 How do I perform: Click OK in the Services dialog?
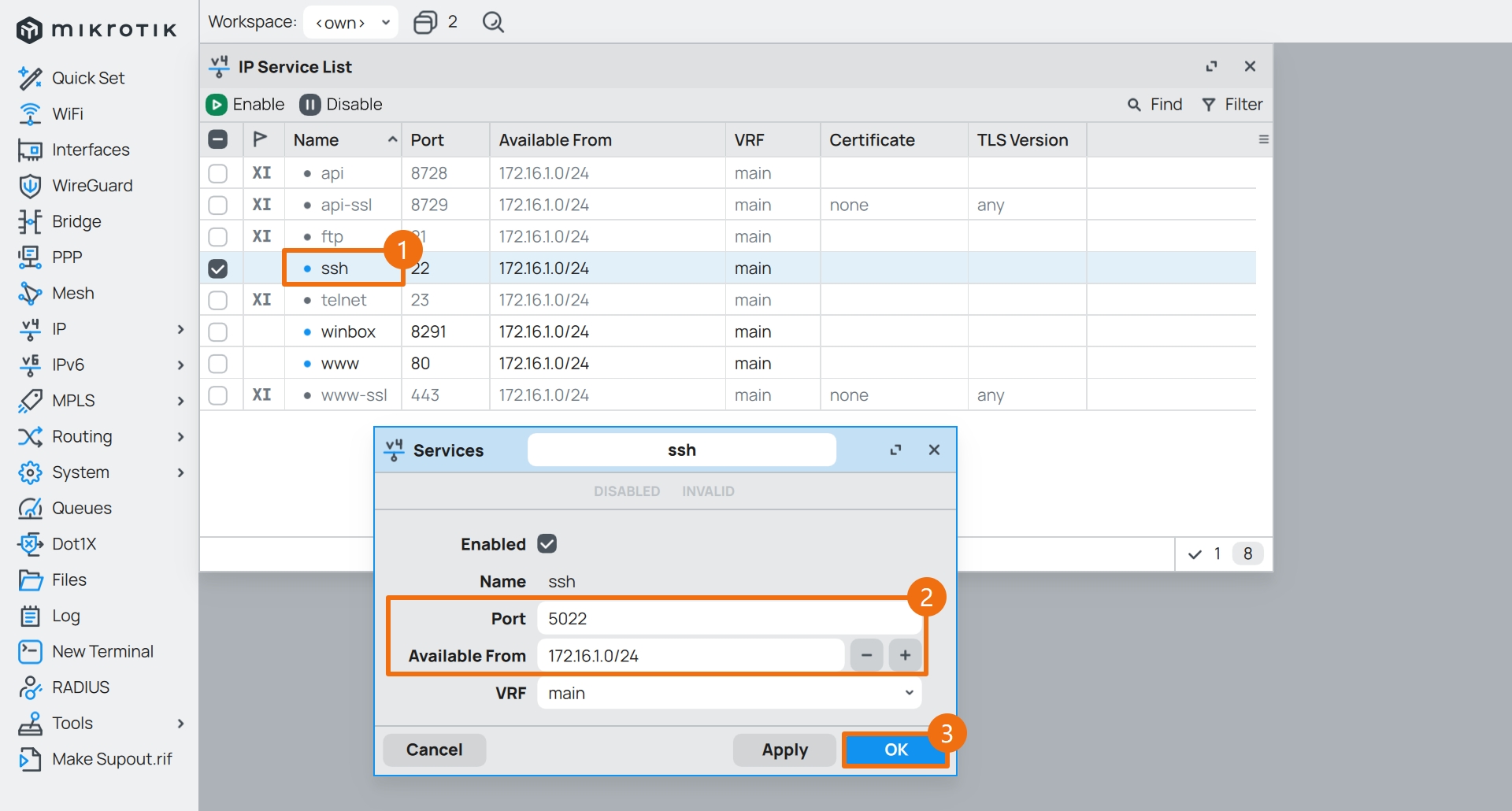(x=896, y=750)
